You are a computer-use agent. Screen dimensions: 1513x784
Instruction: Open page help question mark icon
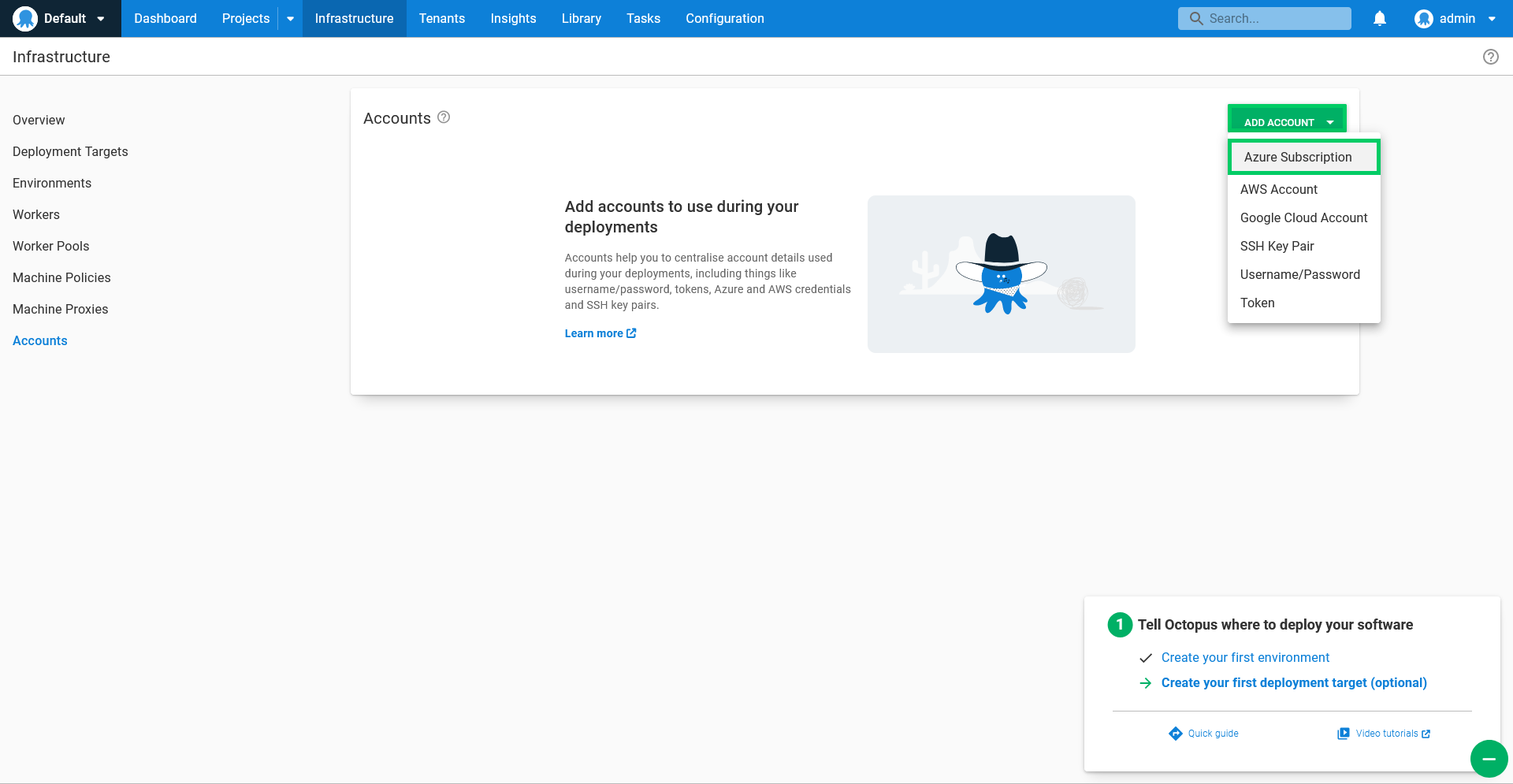coord(1491,57)
